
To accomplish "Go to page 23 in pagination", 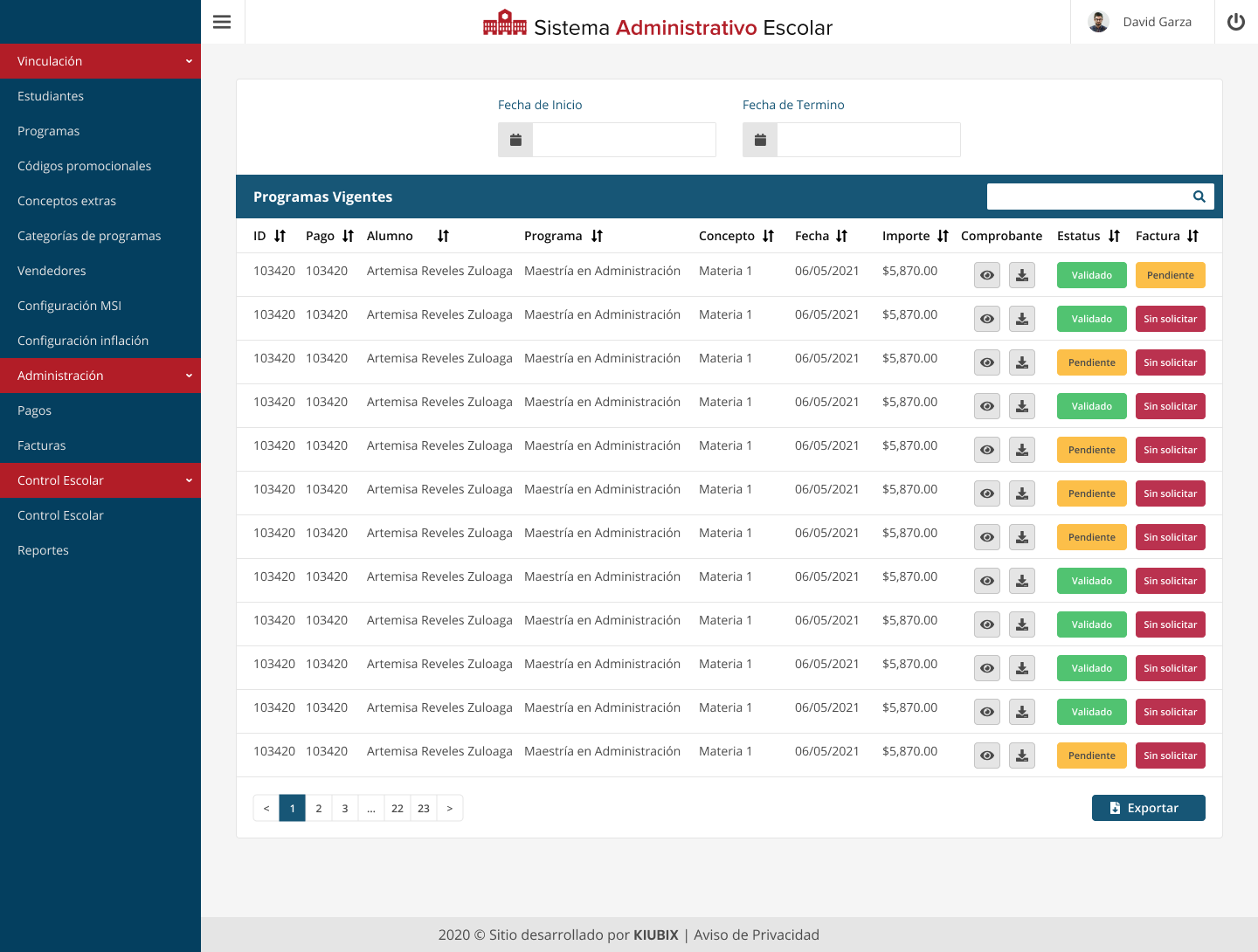I will tap(424, 808).
